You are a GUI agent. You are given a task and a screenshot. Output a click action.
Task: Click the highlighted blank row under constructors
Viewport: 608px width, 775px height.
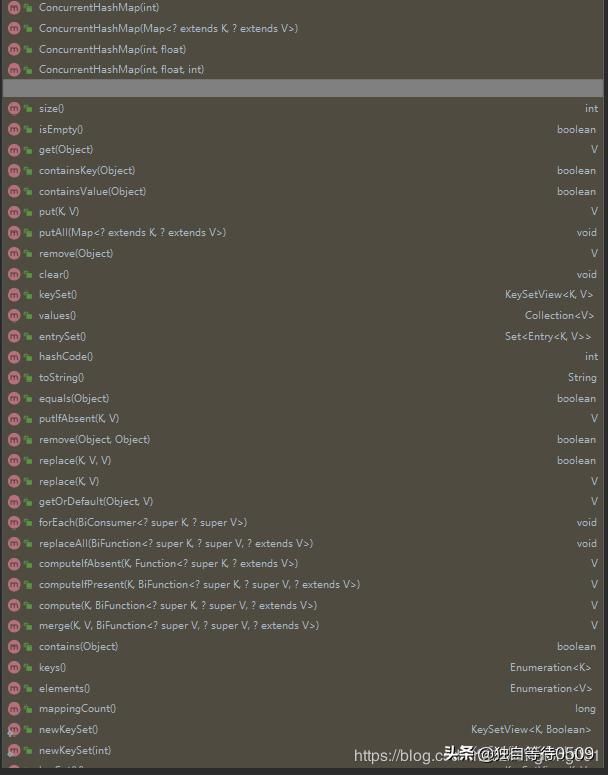pos(302,88)
